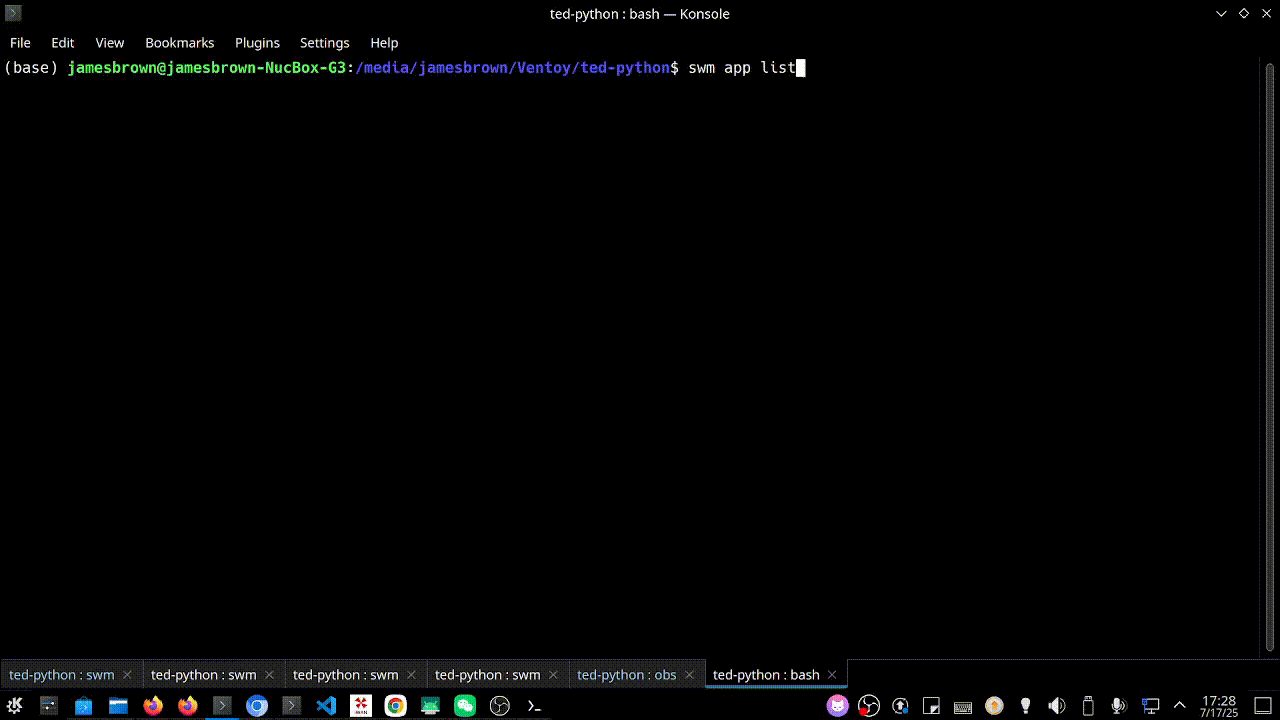This screenshot has height=720, width=1280.
Task: Mute the speaker via the tray volume icon
Action: tap(1056, 705)
